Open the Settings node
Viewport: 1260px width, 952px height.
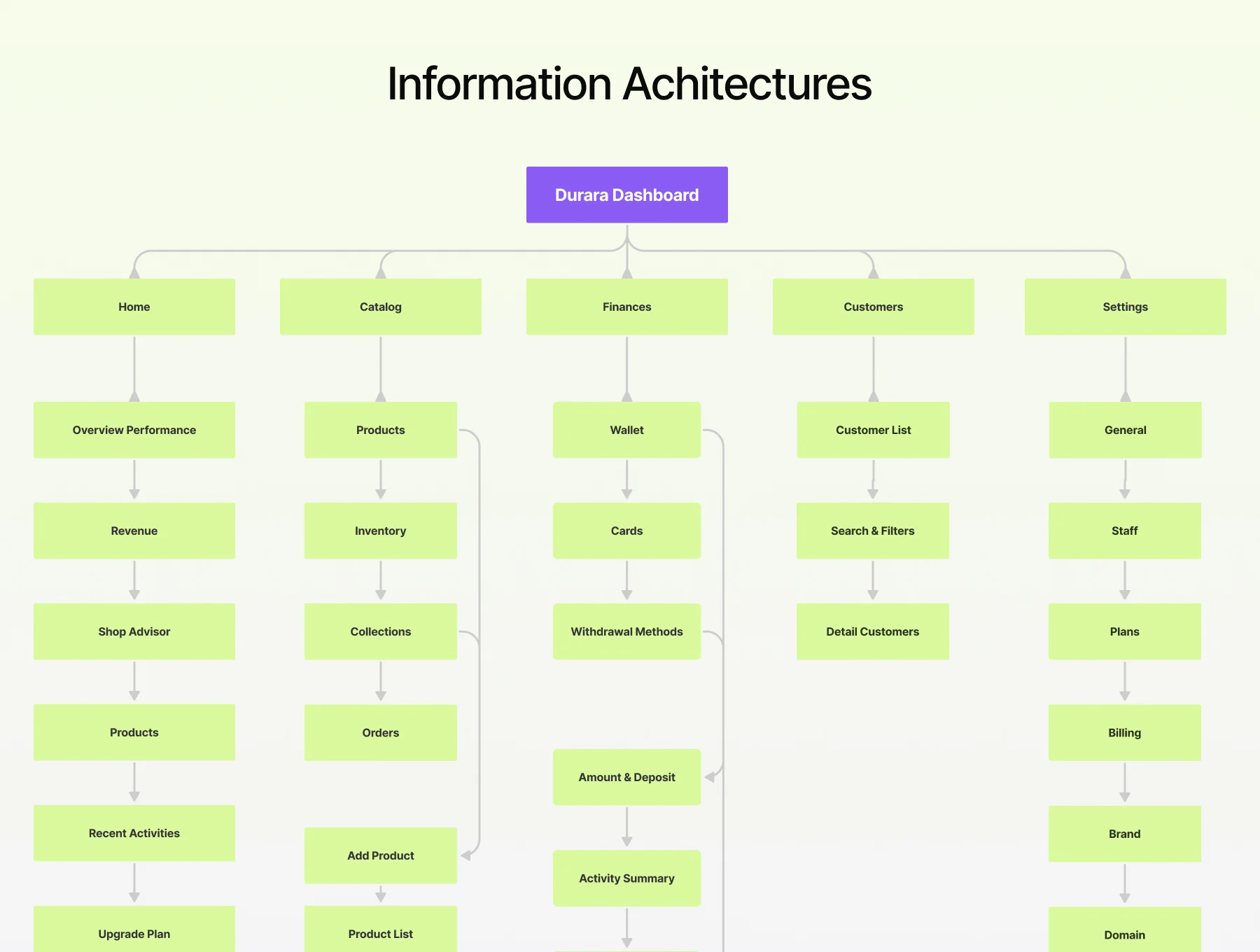(x=1125, y=307)
